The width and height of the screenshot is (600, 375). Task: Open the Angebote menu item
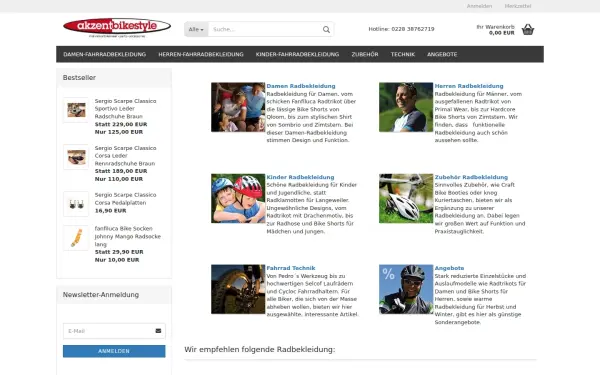pos(442,54)
